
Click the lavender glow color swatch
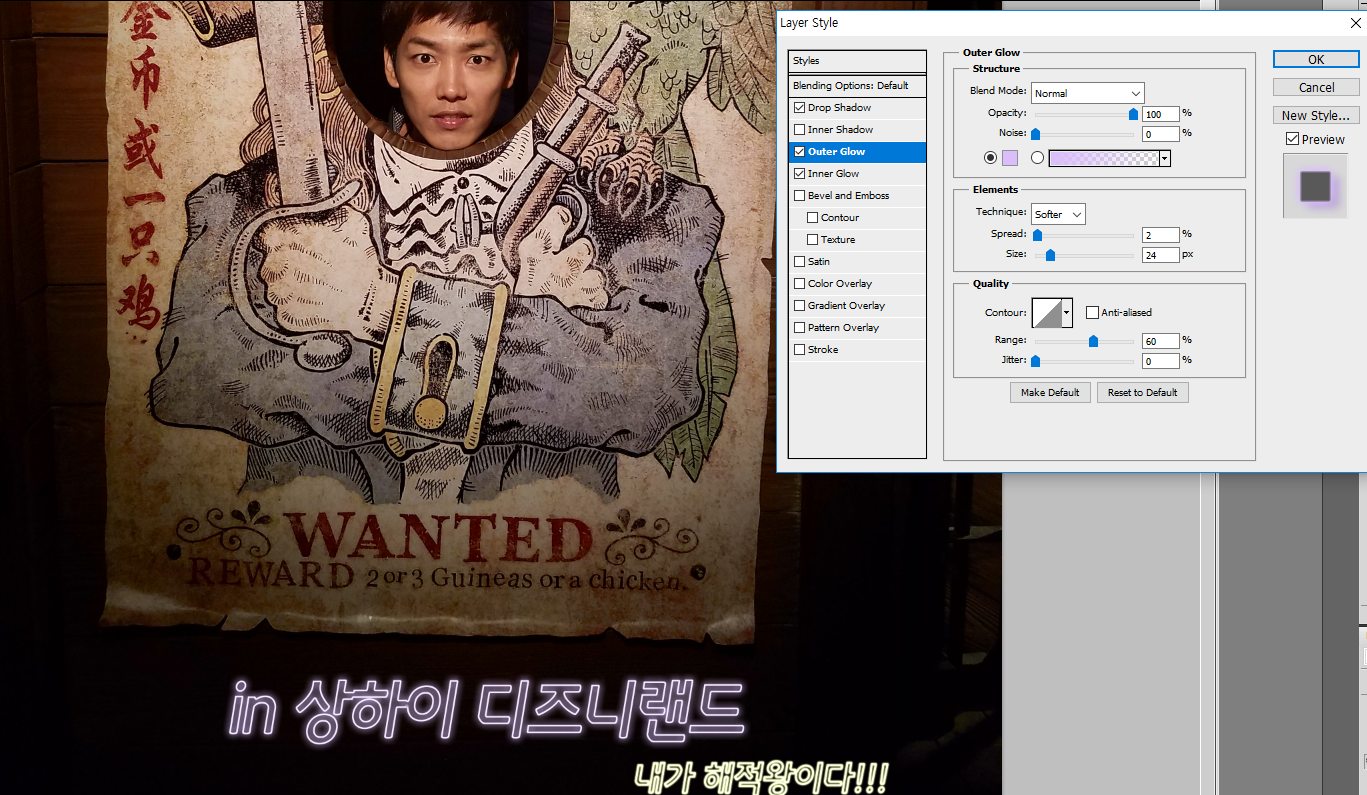[1010, 158]
